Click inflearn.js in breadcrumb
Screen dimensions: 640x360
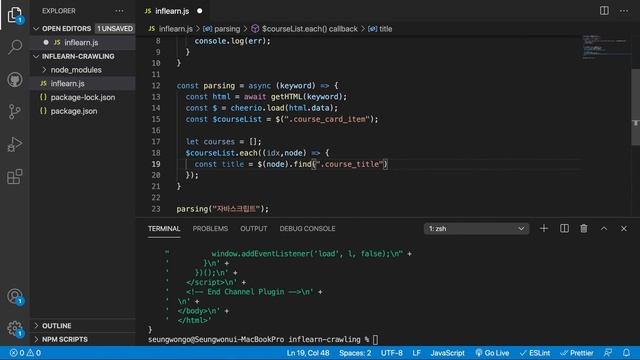point(176,29)
